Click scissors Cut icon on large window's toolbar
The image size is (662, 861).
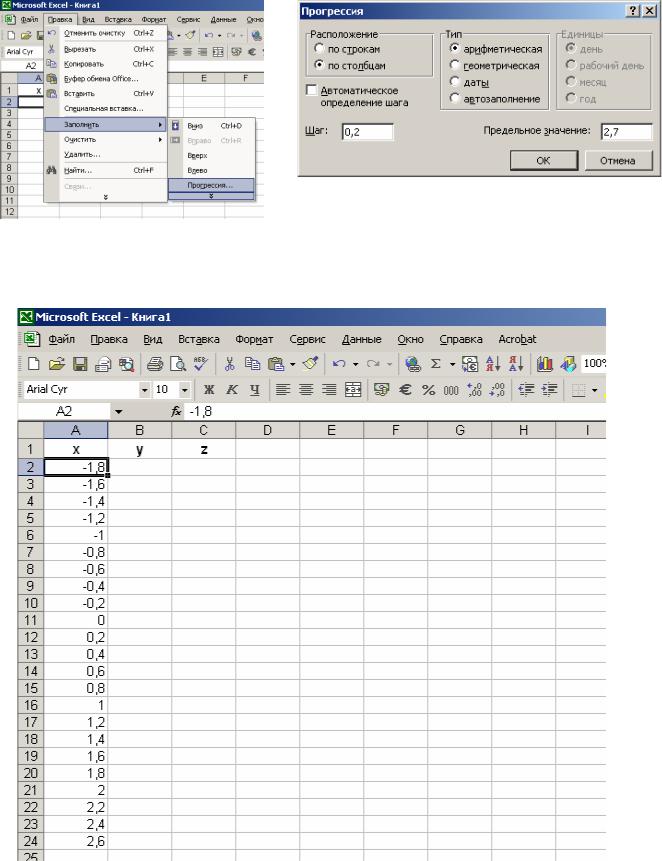pyautogui.click(x=230, y=364)
